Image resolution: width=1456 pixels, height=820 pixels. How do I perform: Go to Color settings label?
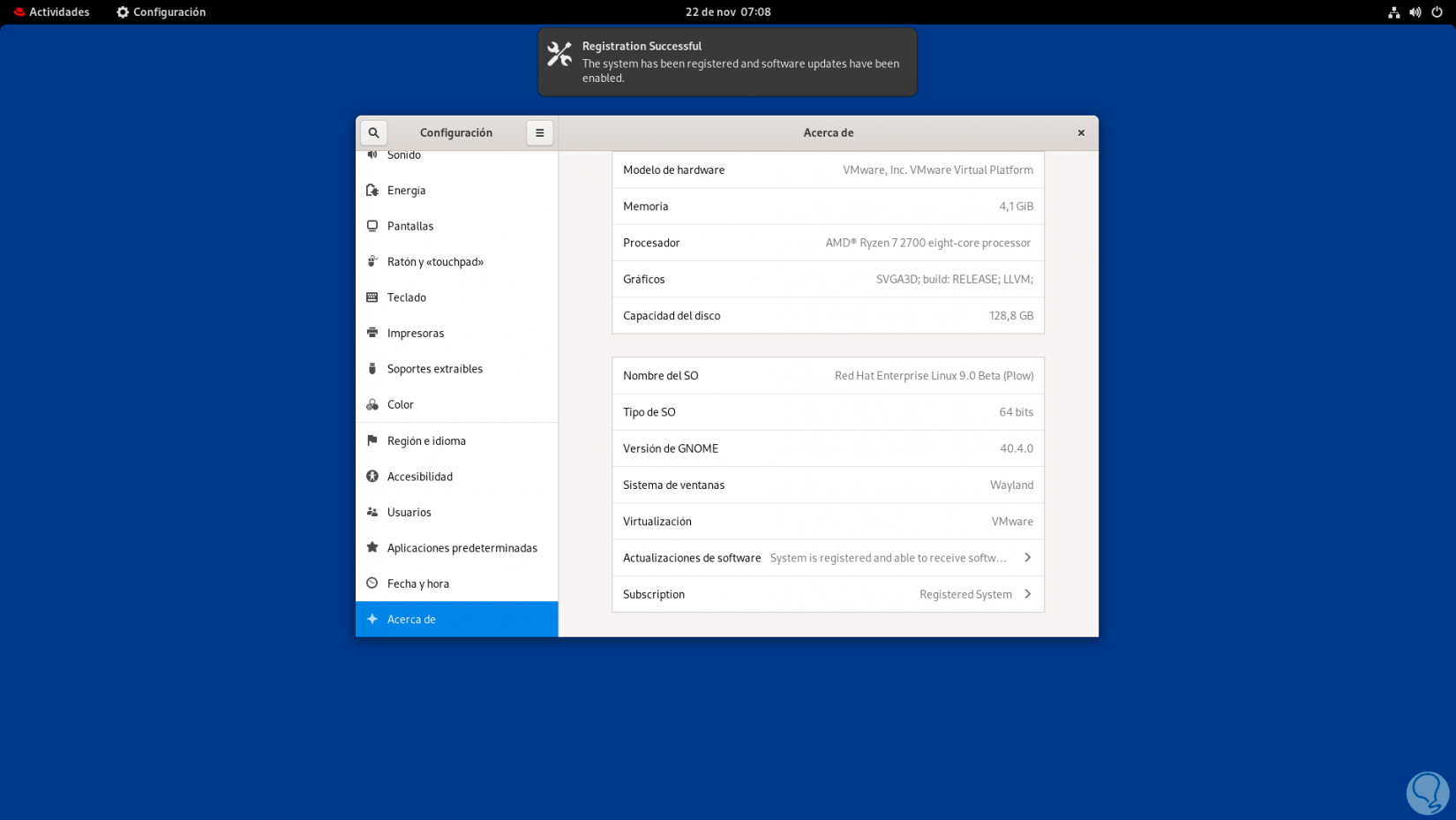[401, 404]
